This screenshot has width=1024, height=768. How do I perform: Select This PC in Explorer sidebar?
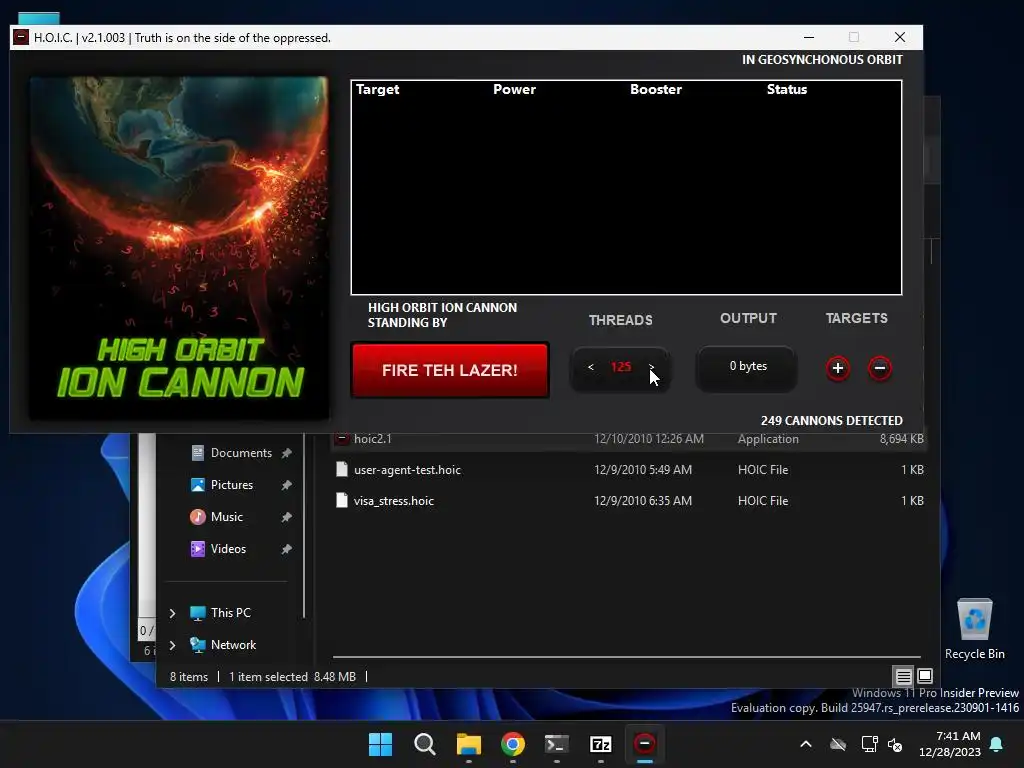[231, 613]
